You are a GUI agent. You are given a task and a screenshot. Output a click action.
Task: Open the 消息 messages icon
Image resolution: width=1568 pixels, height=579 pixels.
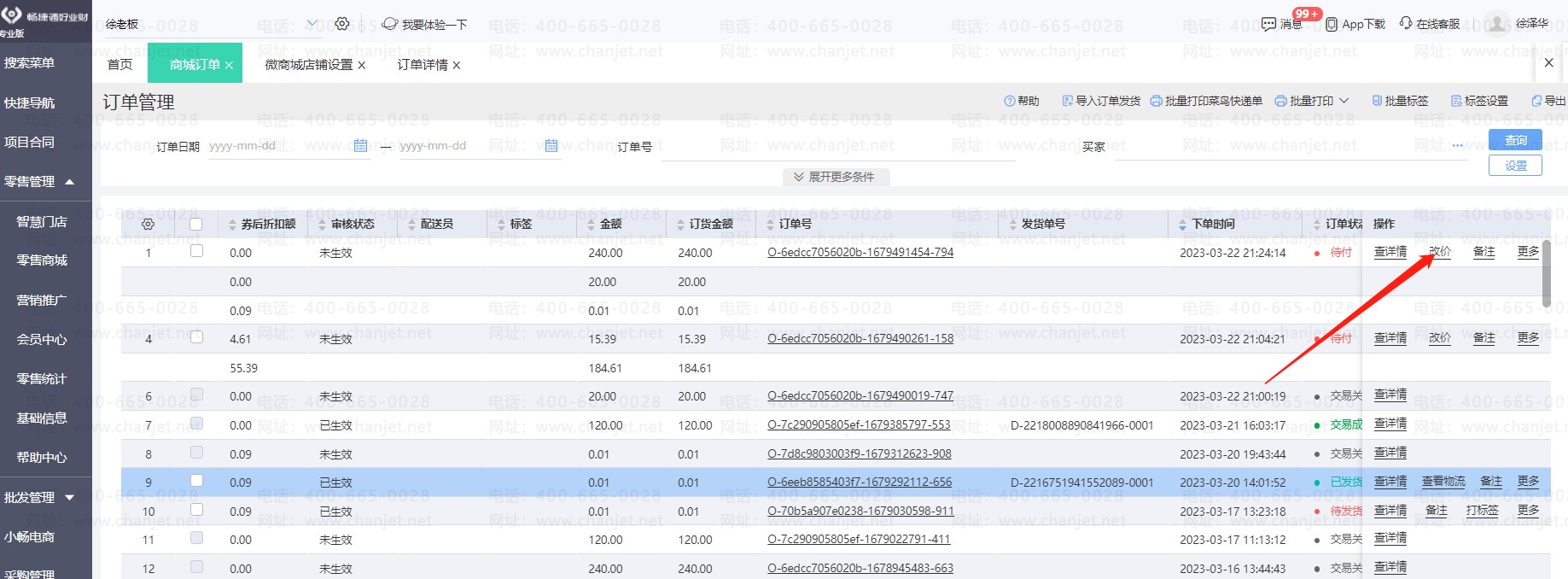click(x=1268, y=24)
